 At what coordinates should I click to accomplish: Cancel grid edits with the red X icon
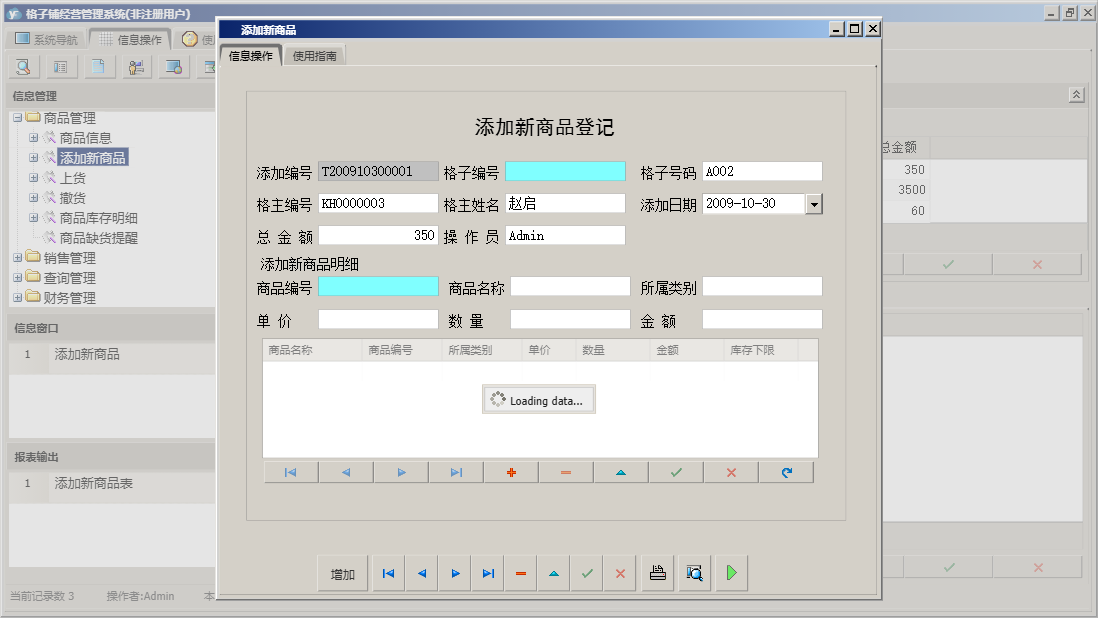(731, 471)
